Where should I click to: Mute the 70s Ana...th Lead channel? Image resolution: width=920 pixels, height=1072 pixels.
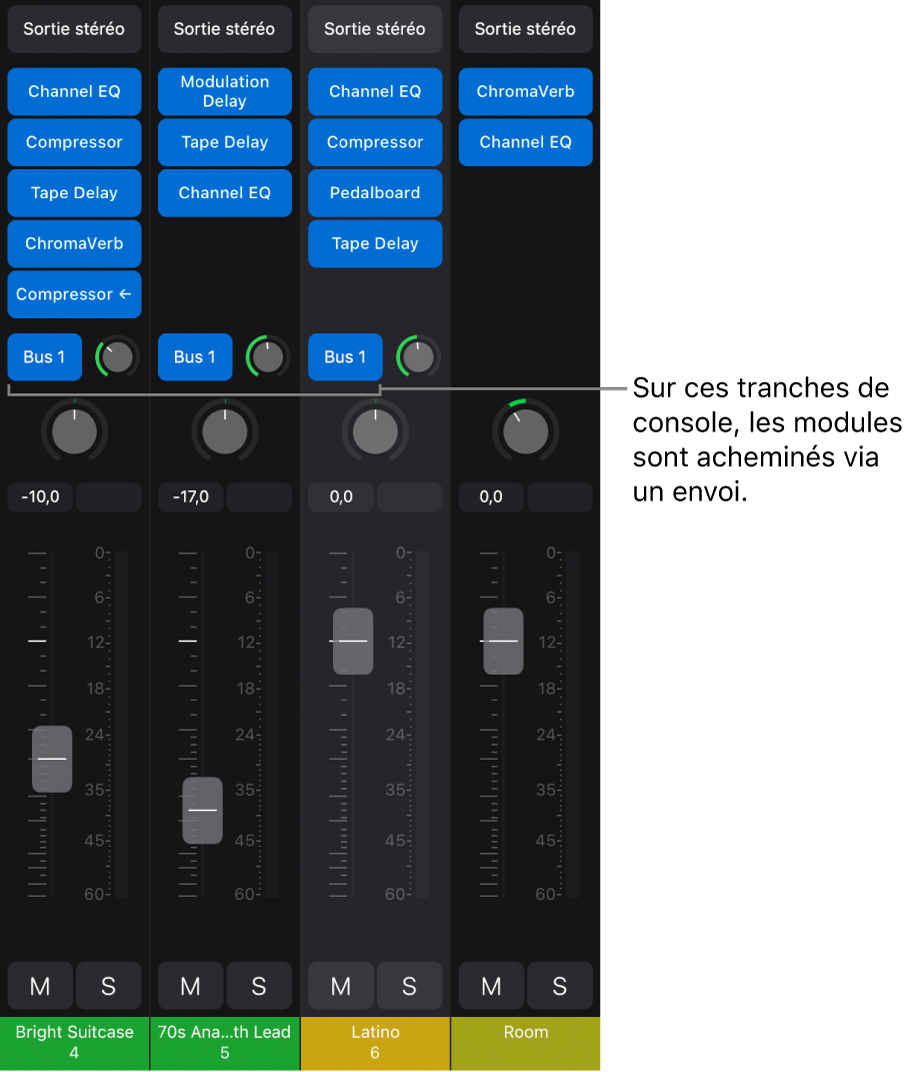coord(189,986)
